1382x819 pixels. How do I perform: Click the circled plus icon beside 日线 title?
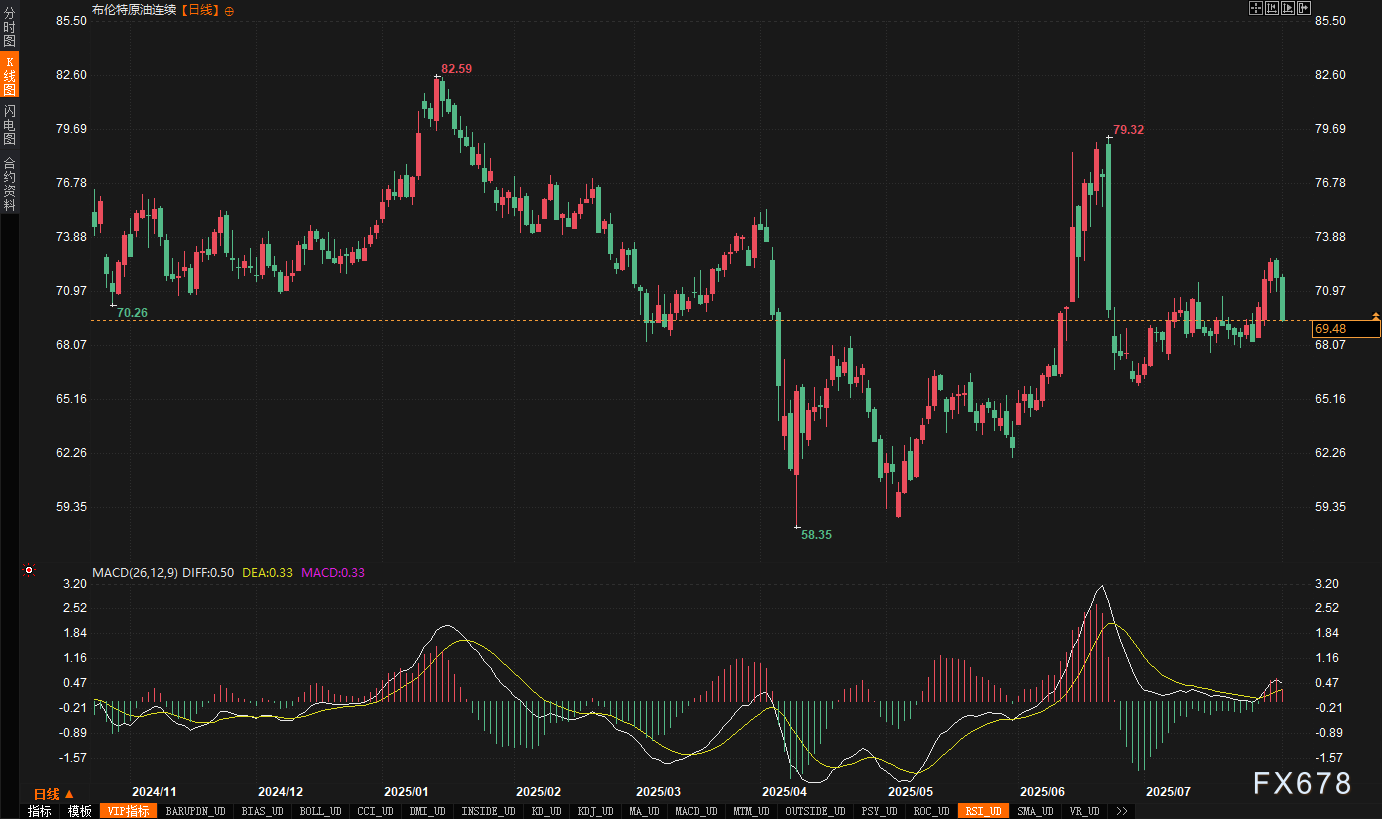click(229, 11)
